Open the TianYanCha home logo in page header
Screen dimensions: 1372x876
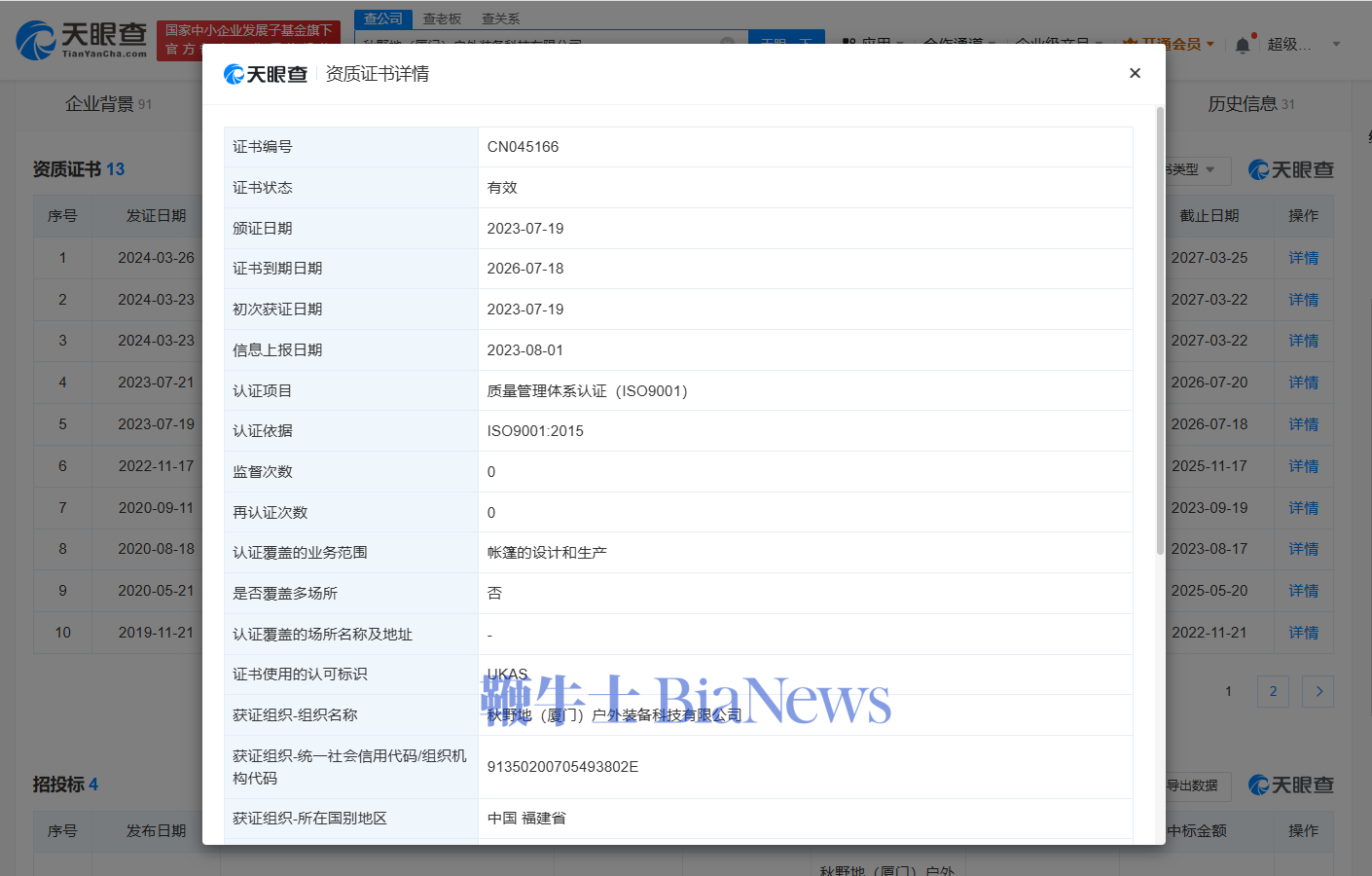82,40
